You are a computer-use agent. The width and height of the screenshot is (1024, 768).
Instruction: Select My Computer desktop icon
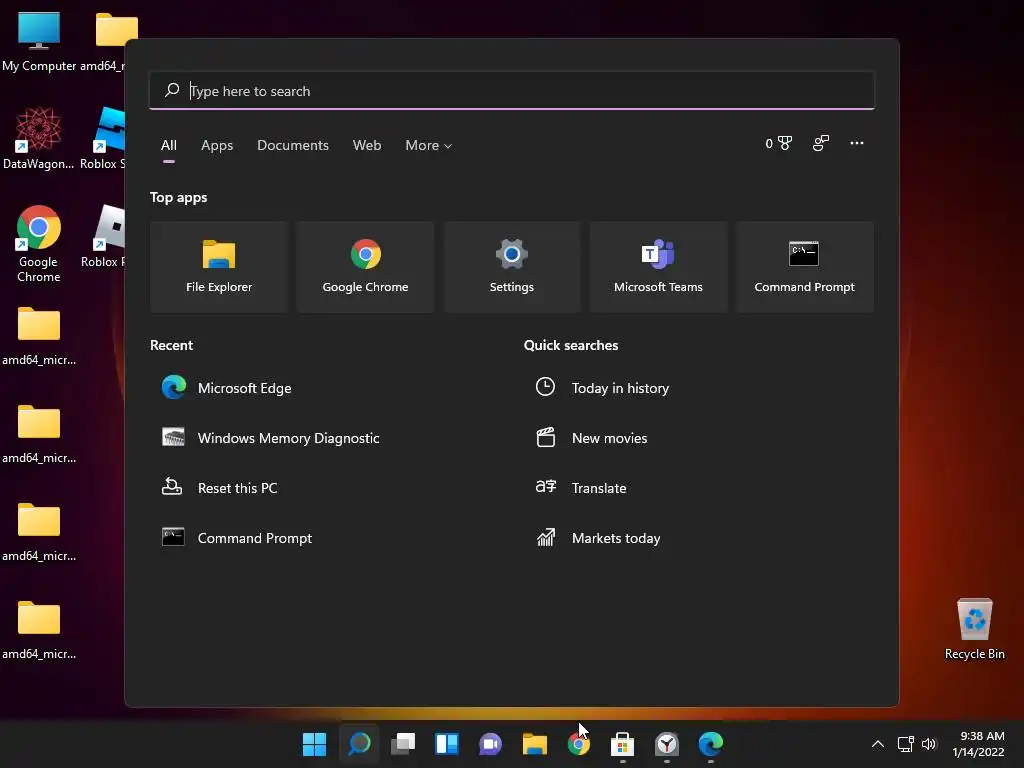click(39, 41)
